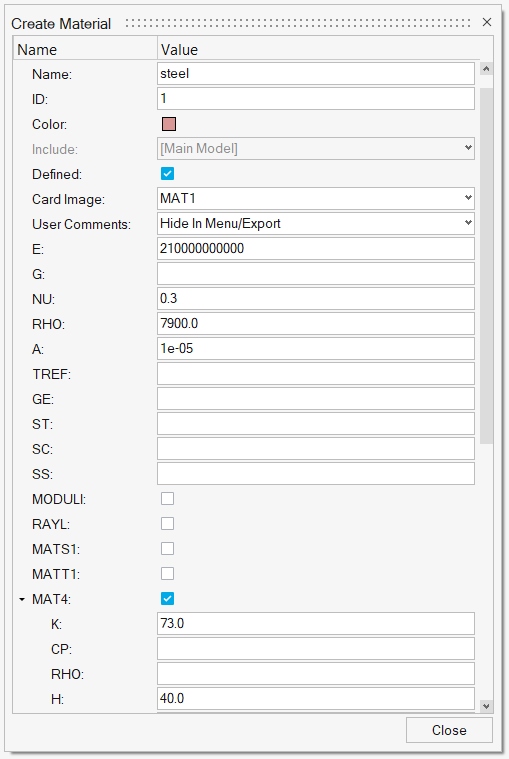Close the Create Material dialog with X
The height and width of the screenshot is (759, 509).
[487, 22]
